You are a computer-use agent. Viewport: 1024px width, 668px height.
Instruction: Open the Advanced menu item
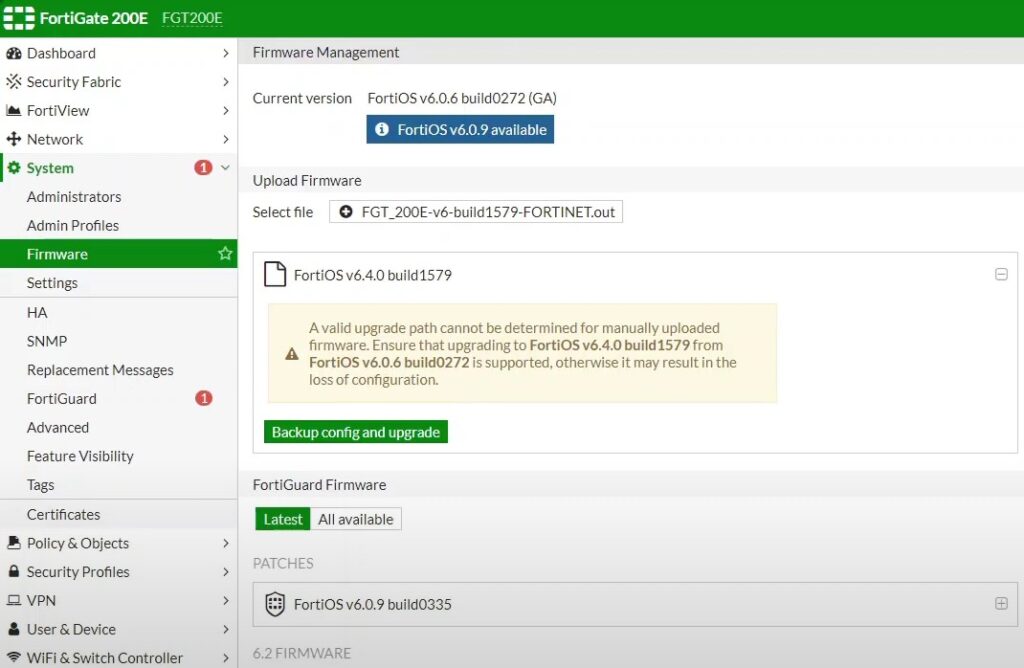119,427
